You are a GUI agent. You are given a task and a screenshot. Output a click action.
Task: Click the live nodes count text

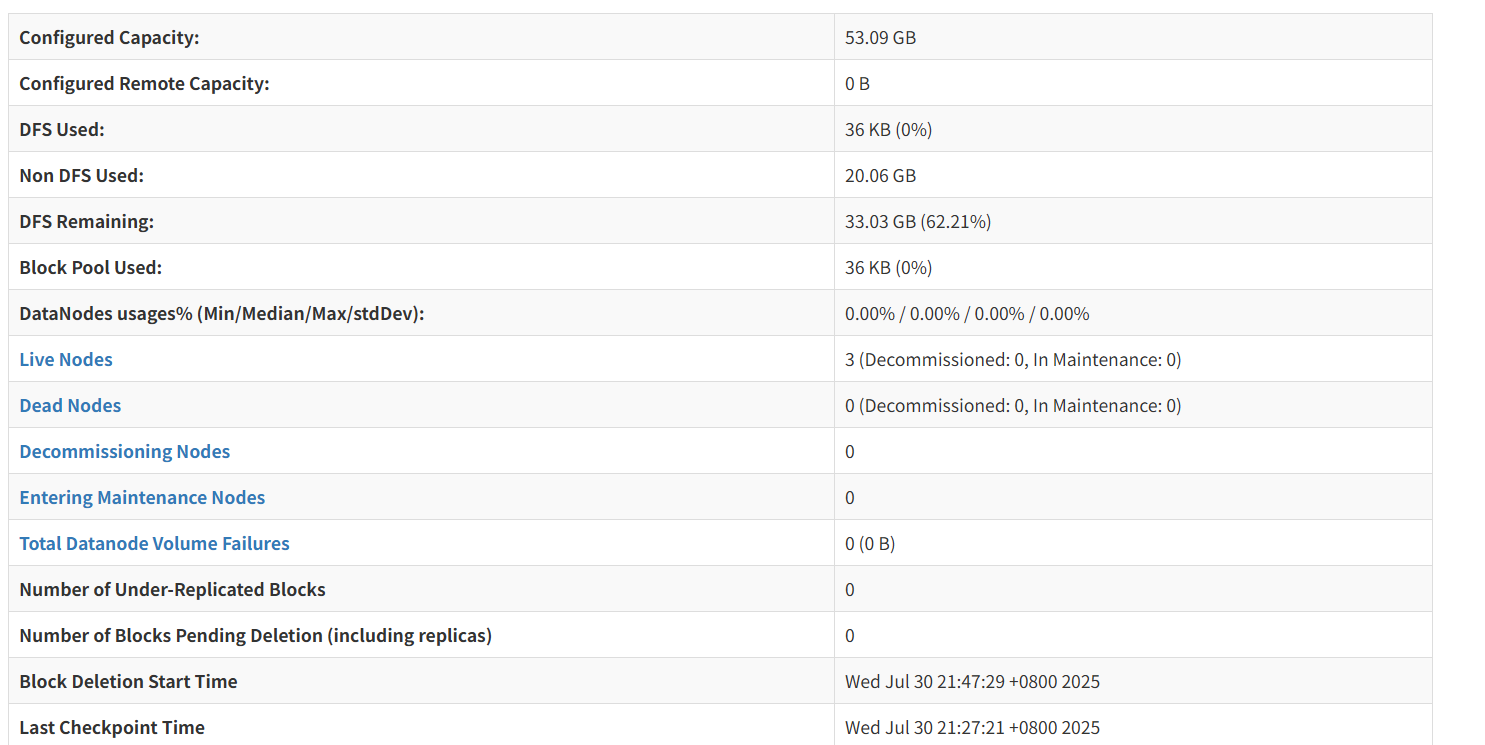click(x=1012, y=360)
